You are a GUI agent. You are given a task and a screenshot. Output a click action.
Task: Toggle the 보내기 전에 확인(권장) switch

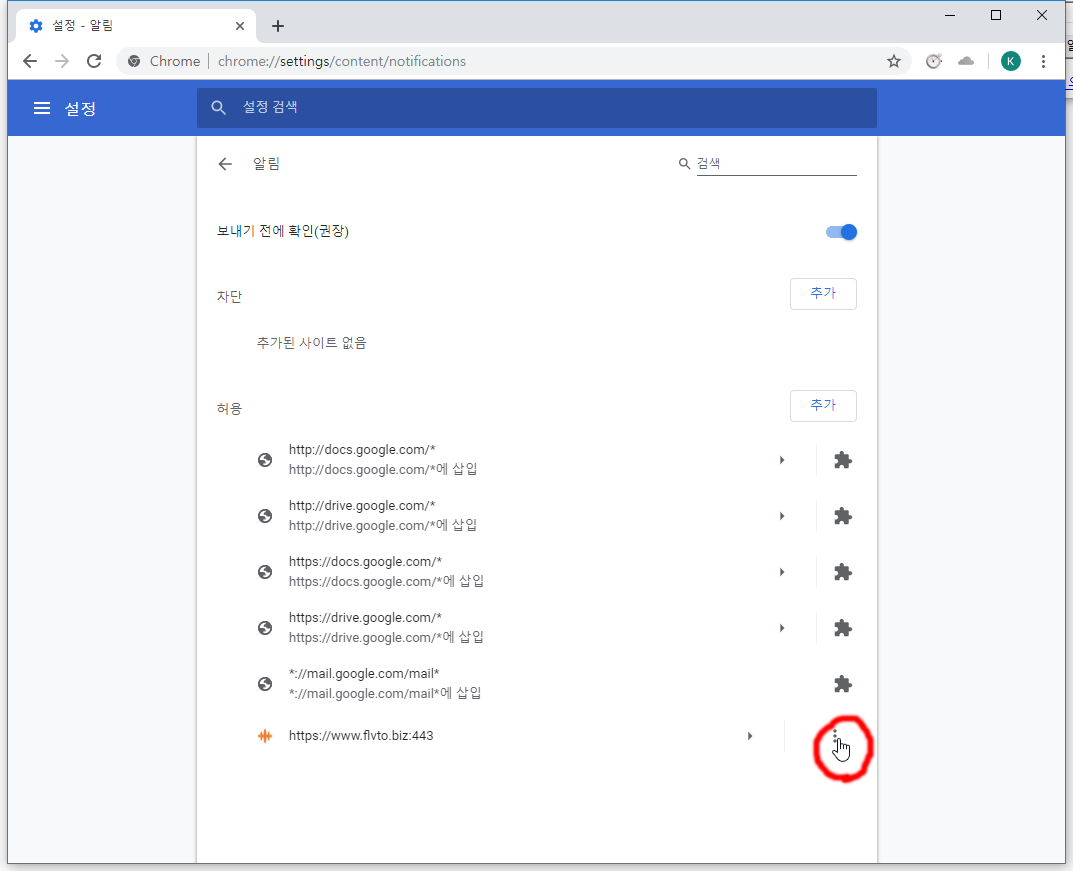[841, 232]
